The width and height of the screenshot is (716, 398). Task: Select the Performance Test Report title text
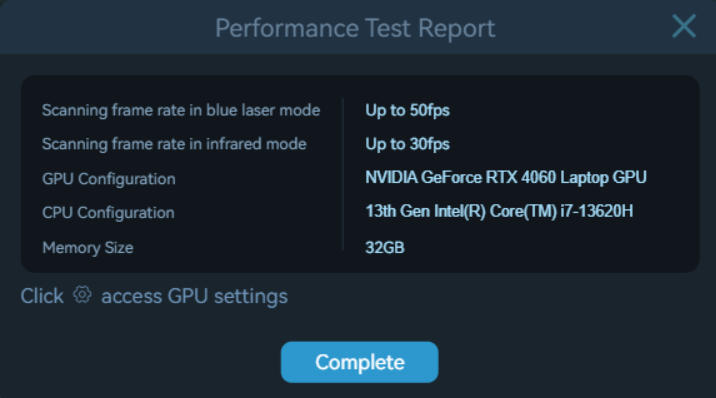click(x=355, y=28)
